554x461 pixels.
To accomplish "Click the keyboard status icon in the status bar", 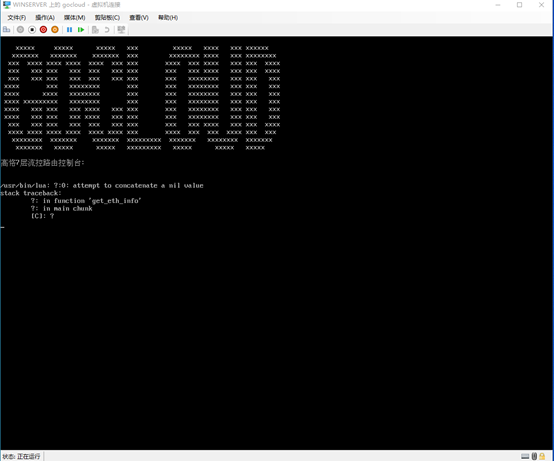I will point(525,456).
